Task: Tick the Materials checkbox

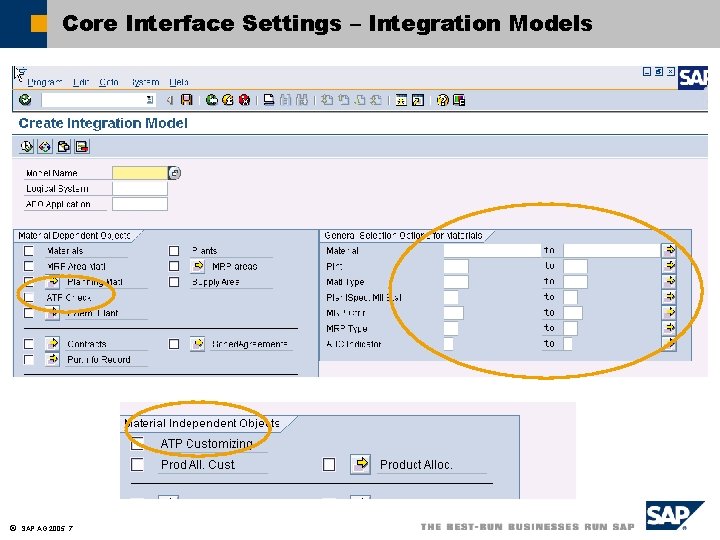Action: (x=29, y=251)
